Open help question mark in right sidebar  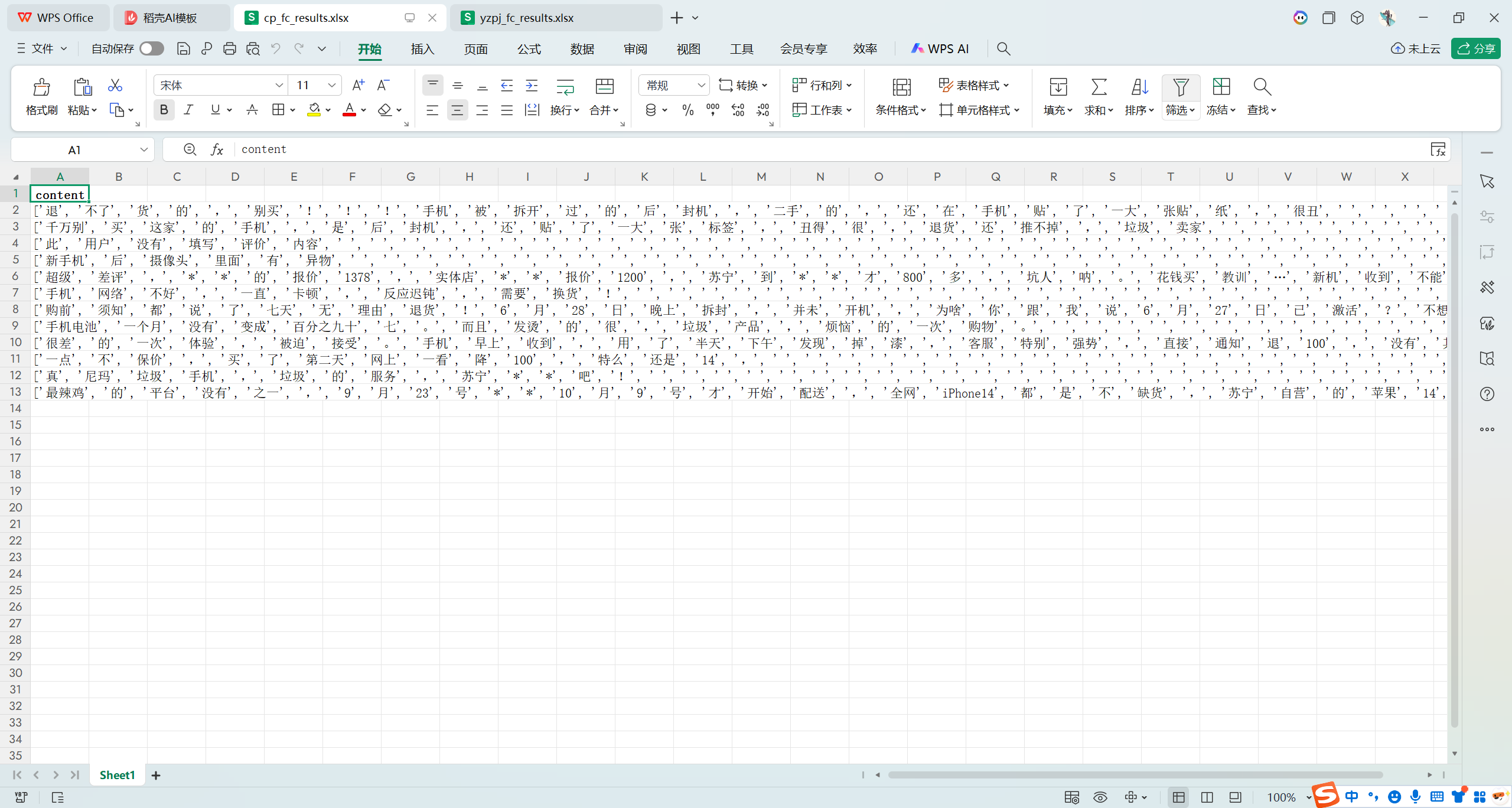click(1487, 394)
